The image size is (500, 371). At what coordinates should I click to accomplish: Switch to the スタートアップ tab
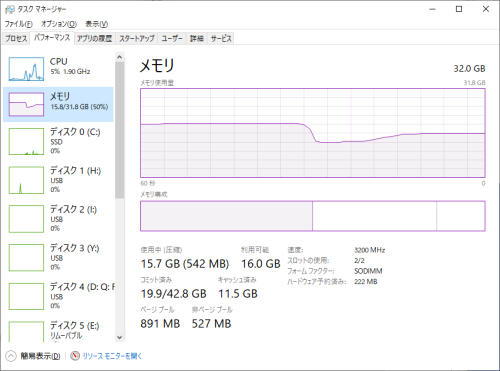tap(137, 38)
